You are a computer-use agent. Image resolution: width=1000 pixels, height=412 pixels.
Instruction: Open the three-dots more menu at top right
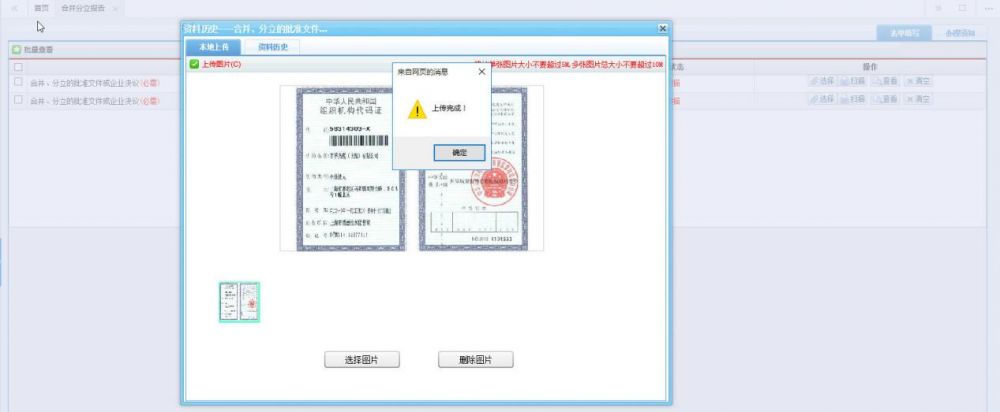(986, 8)
